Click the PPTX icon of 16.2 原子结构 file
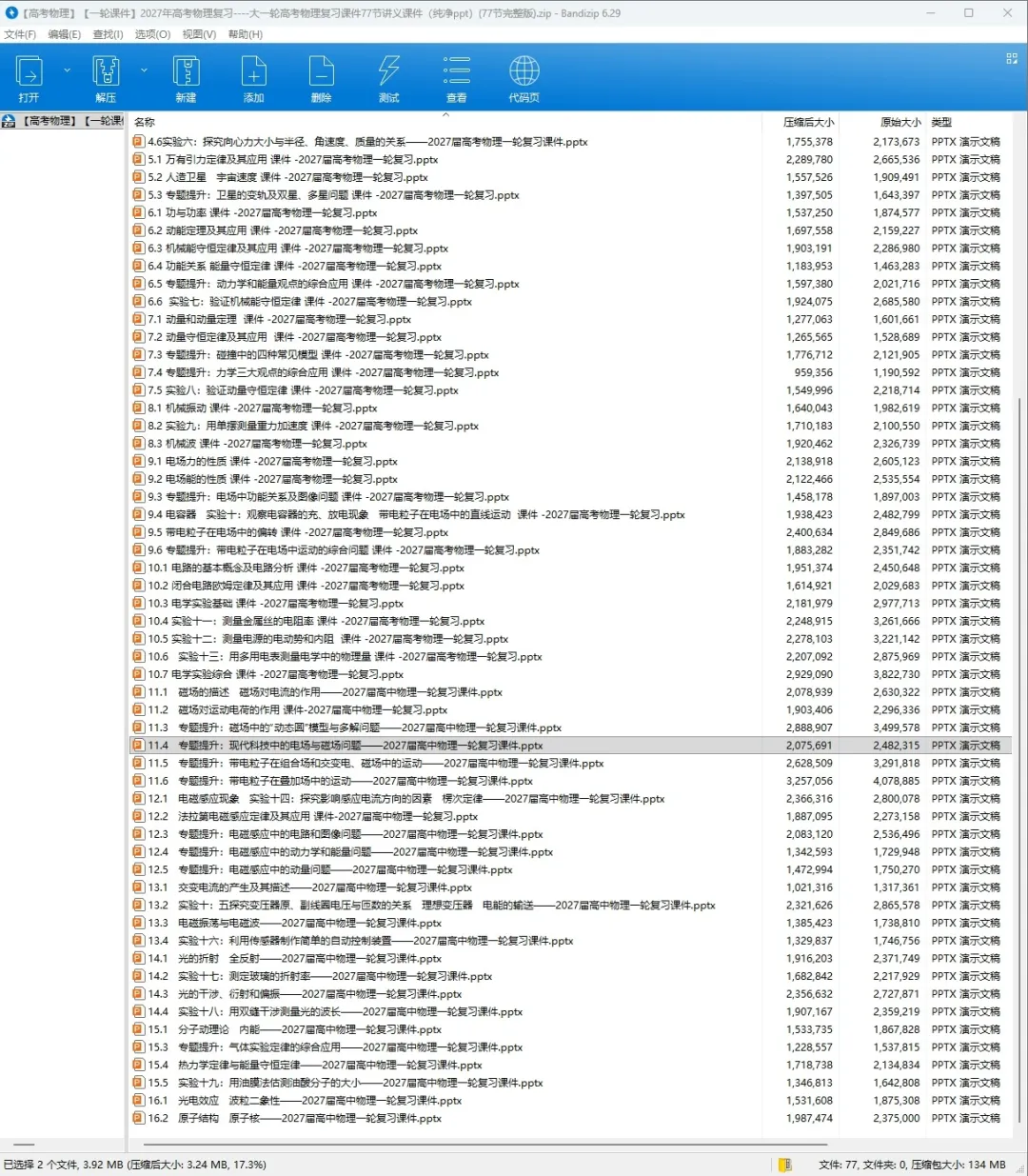The width and height of the screenshot is (1028, 1176). [x=139, y=1118]
